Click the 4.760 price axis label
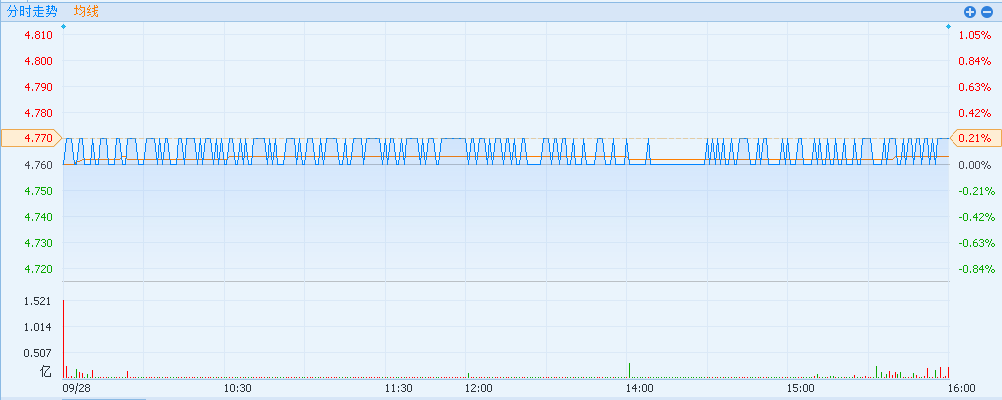 tap(38, 165)
